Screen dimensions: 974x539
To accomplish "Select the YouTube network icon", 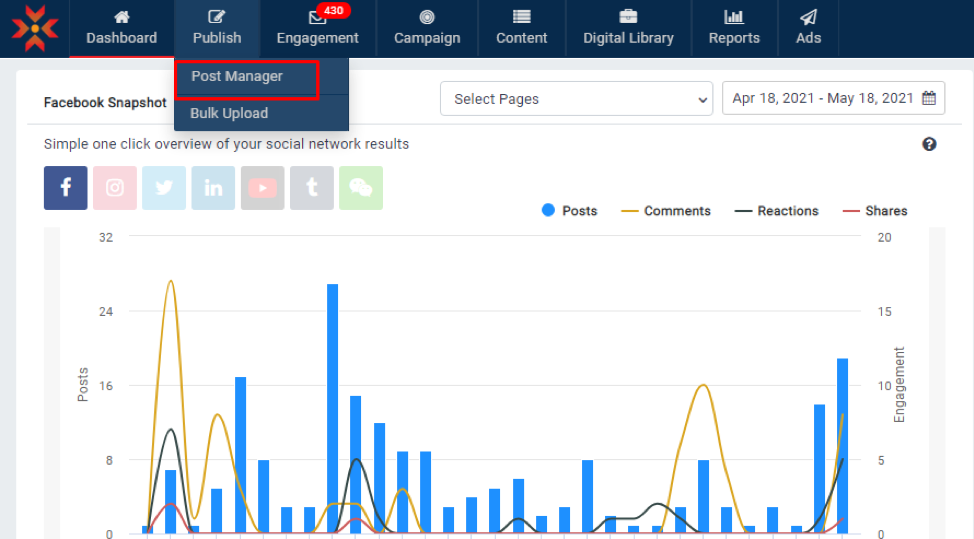I will click(262, 188).
